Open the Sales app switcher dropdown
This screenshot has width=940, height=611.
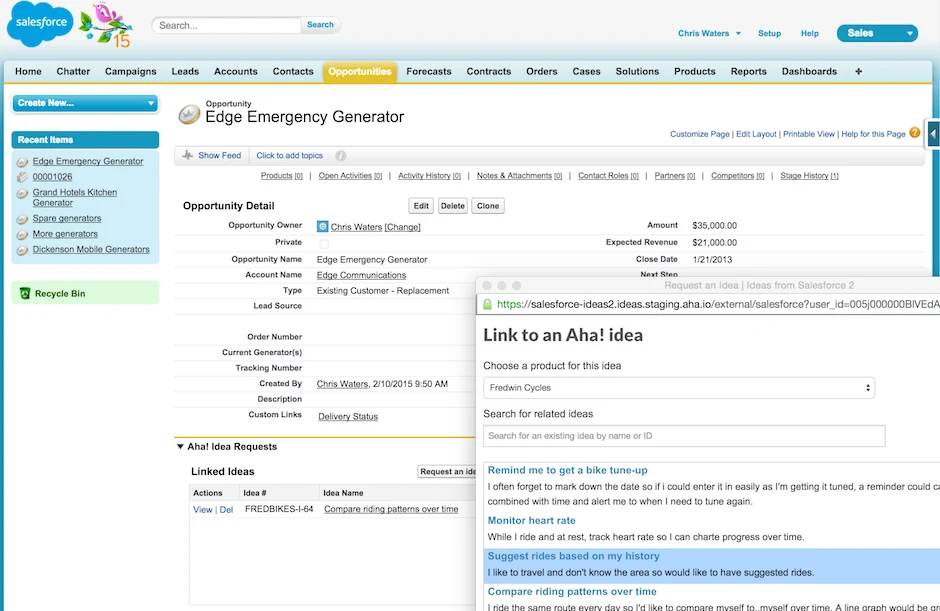point(877,33)
